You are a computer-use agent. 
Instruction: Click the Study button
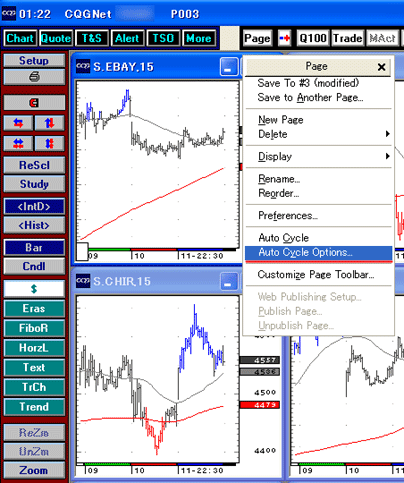point(34,184)
